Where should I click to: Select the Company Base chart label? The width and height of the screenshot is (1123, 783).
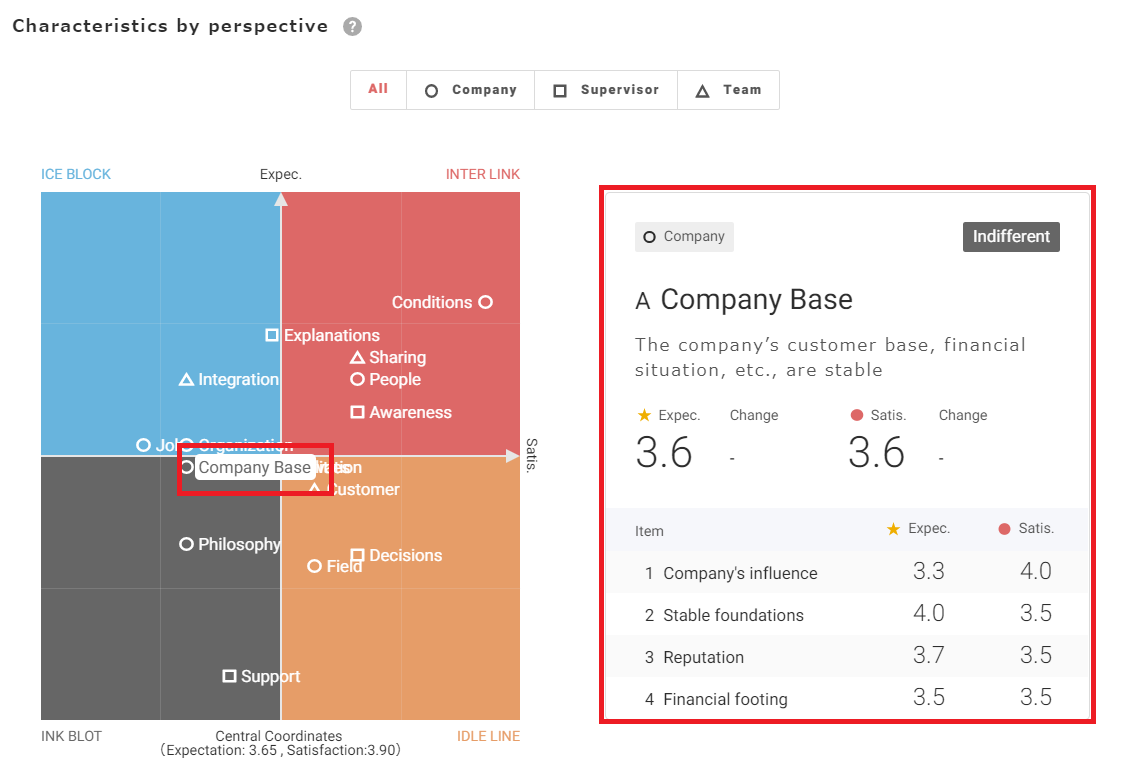[x=255, y=468]
